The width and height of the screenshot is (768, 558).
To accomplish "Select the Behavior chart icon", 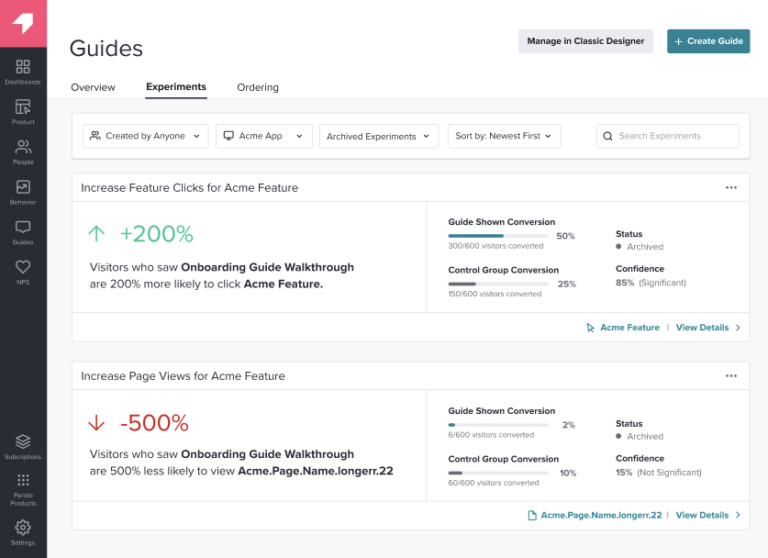I will (x=23, y=190).
